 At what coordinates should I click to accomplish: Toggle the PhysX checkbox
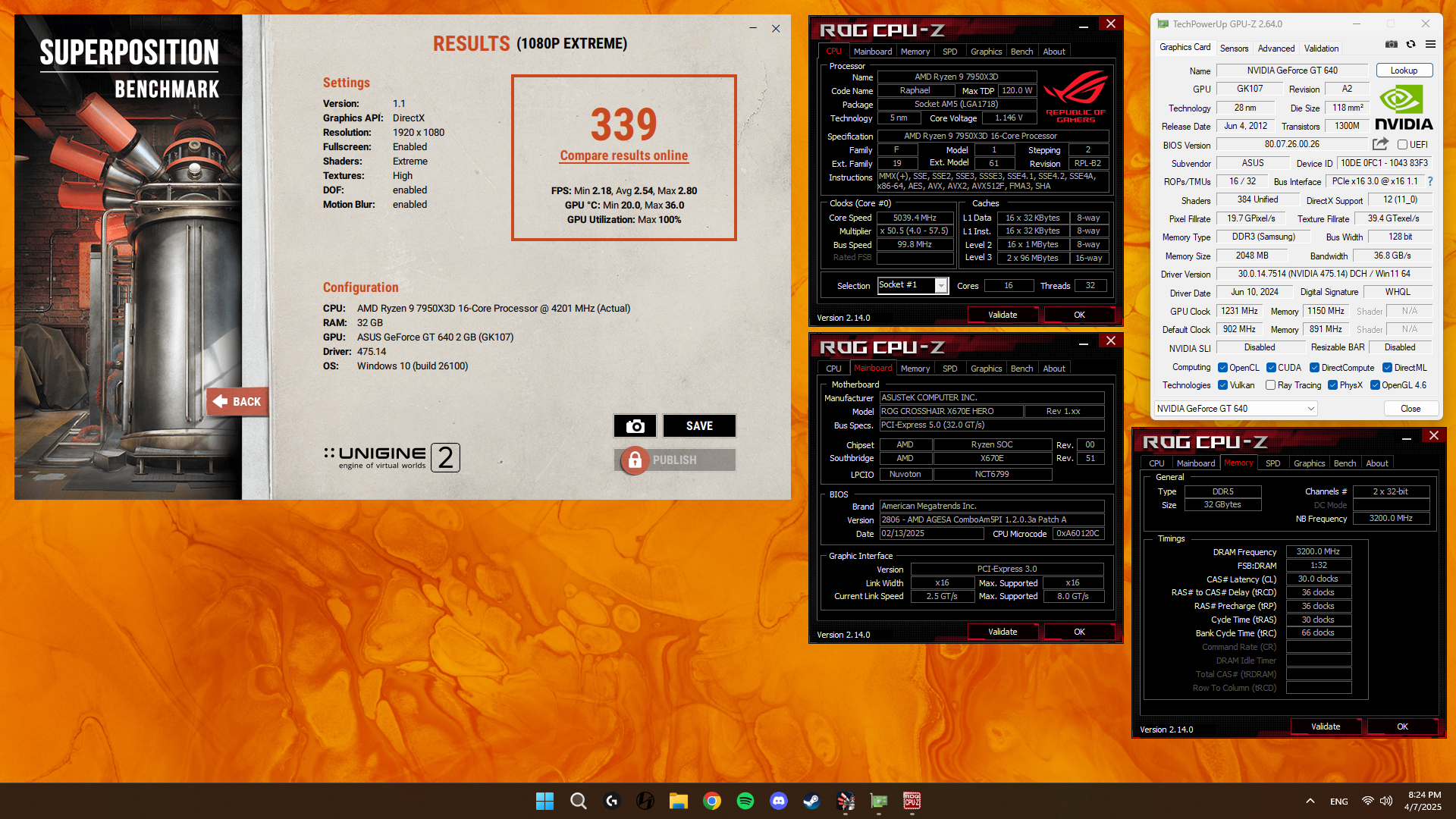point(1332,385)
